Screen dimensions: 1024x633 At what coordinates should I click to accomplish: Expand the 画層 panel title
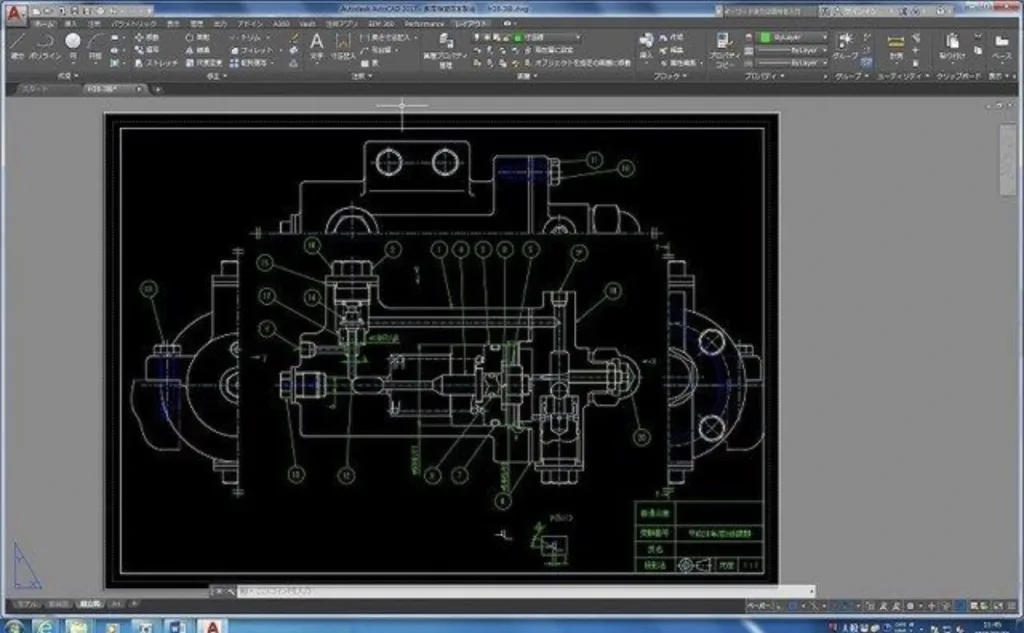click(527, 76)
